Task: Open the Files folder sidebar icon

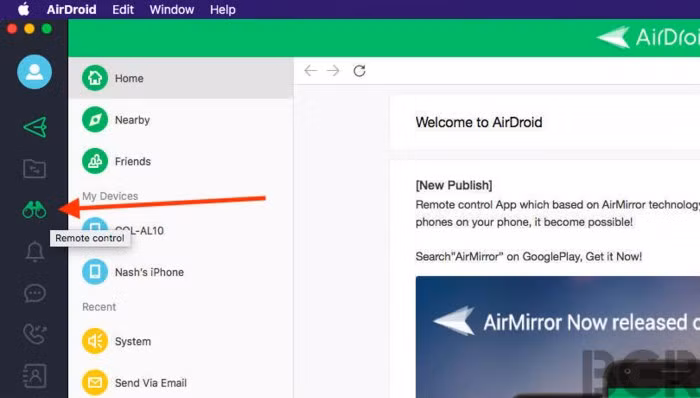Action: point(34,169)
